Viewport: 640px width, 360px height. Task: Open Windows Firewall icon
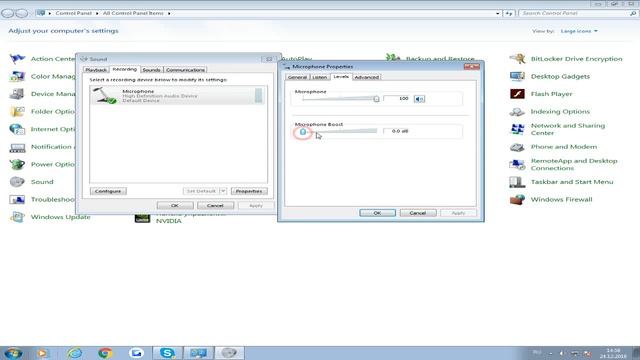[517, 199]
